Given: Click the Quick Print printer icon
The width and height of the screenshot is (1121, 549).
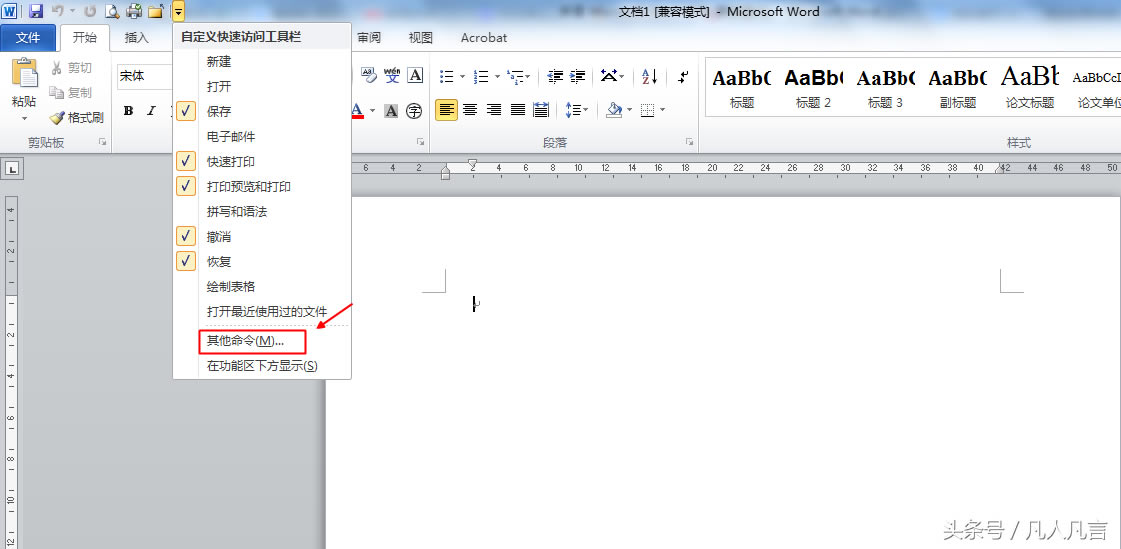Looking at the screenshot, I should 134,11.
